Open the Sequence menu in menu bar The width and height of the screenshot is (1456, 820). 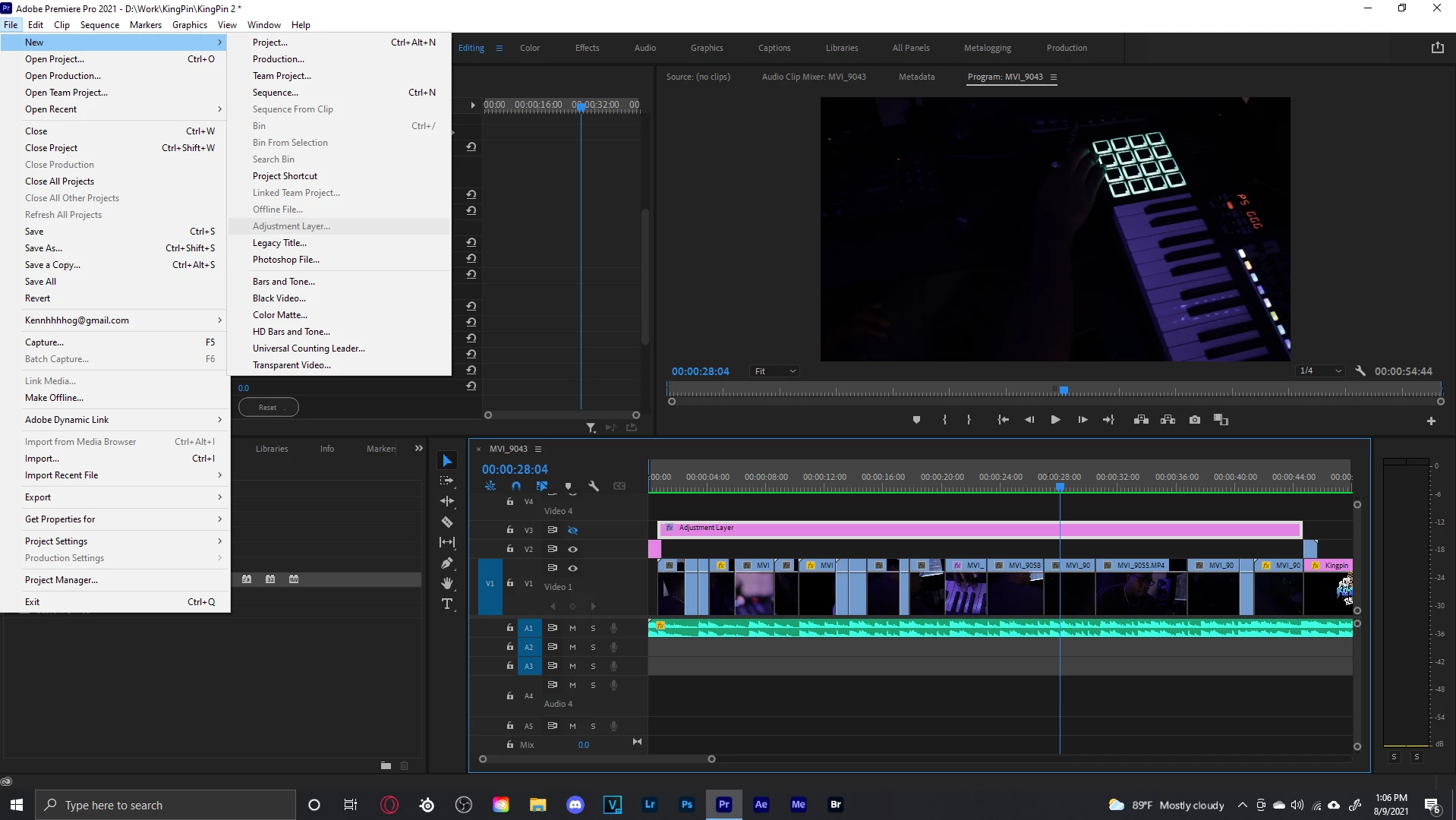(99, 25)
